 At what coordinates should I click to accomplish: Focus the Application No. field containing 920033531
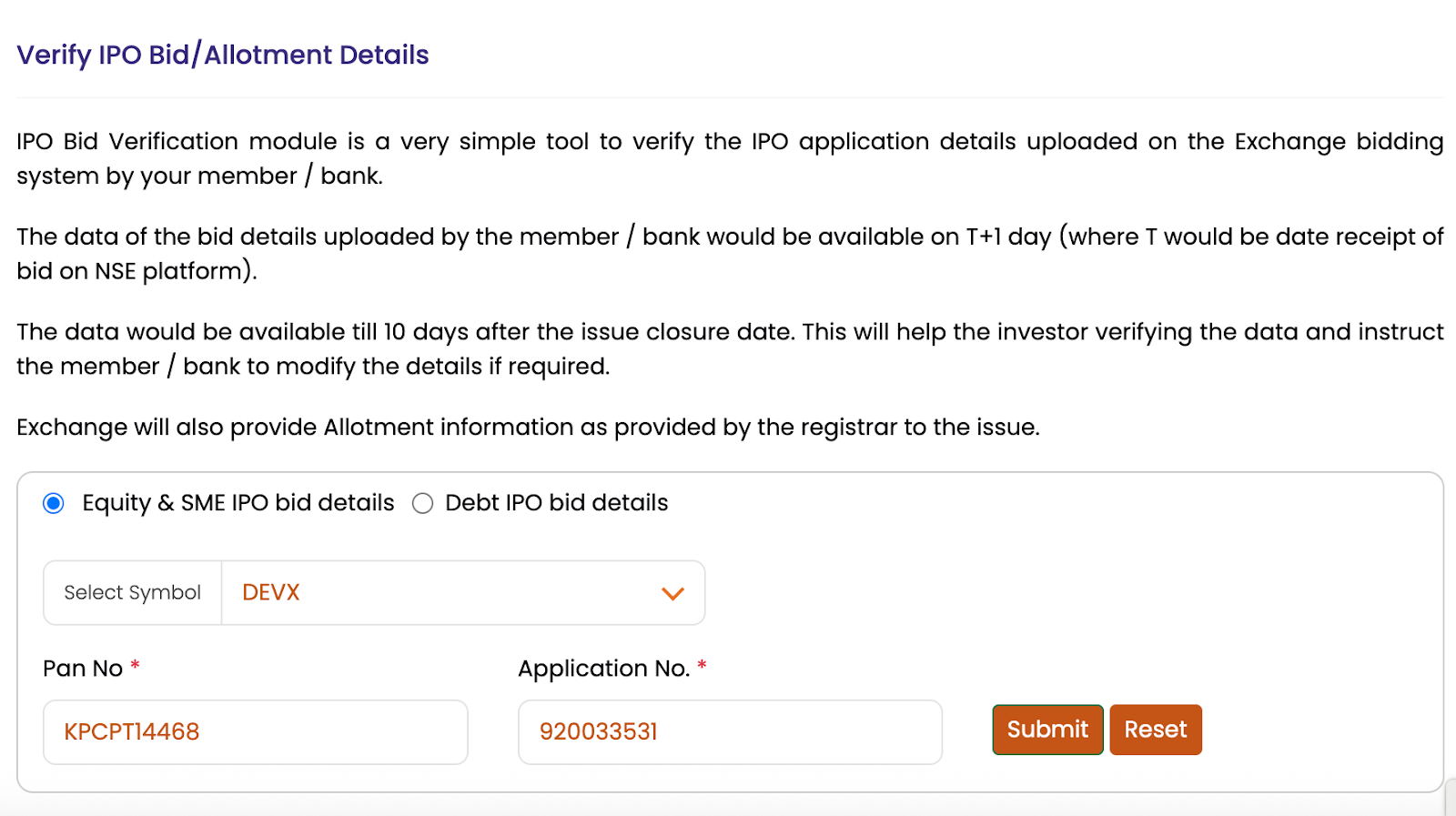pyautogui.click(x=730, y=732)
